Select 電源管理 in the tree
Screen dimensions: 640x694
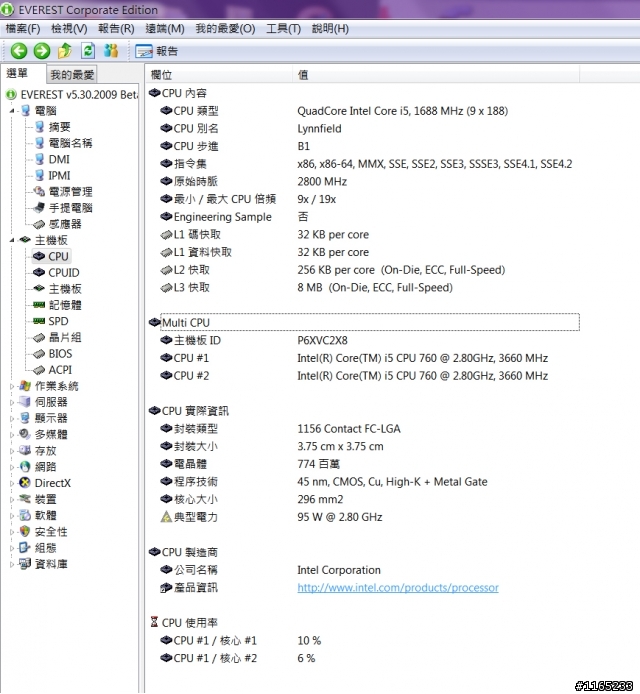point(70,192)
